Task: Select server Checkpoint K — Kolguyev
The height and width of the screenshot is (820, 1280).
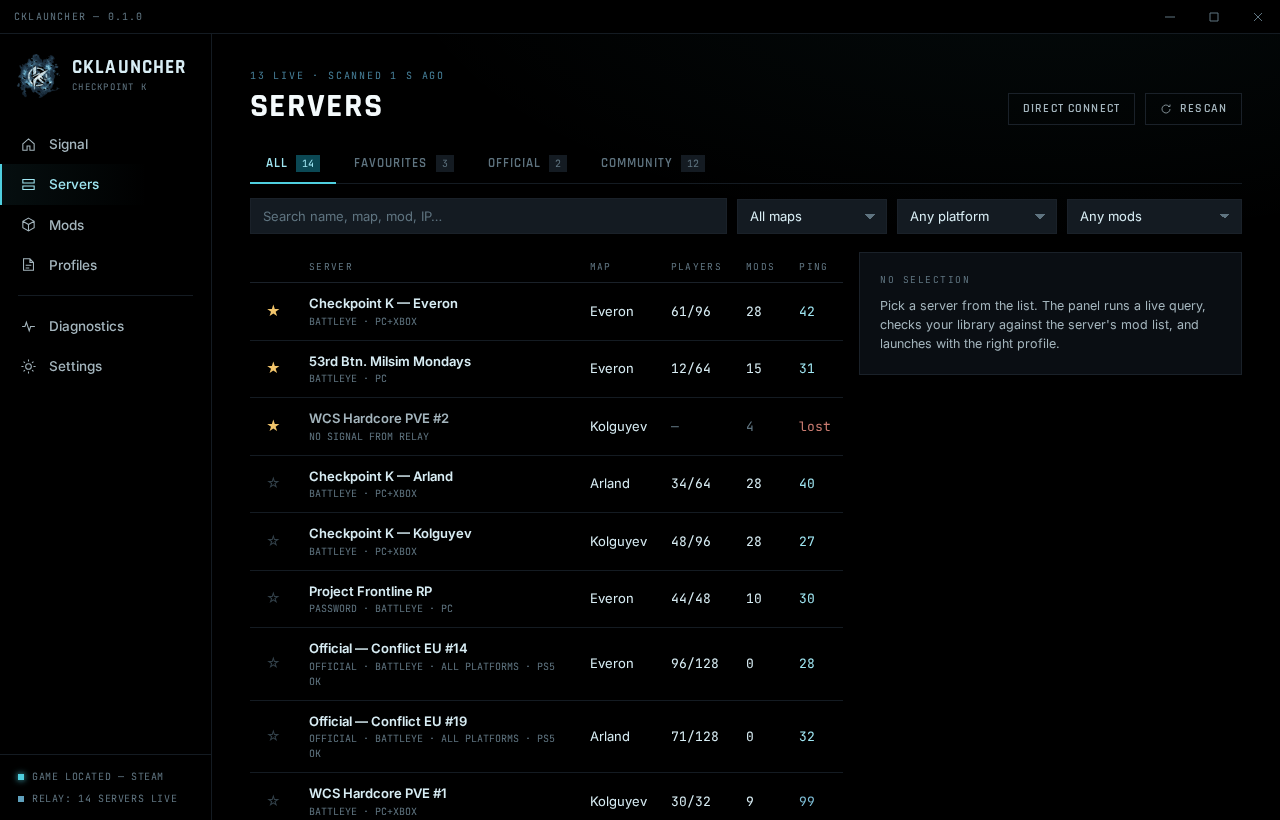Action: pos(546,541)
